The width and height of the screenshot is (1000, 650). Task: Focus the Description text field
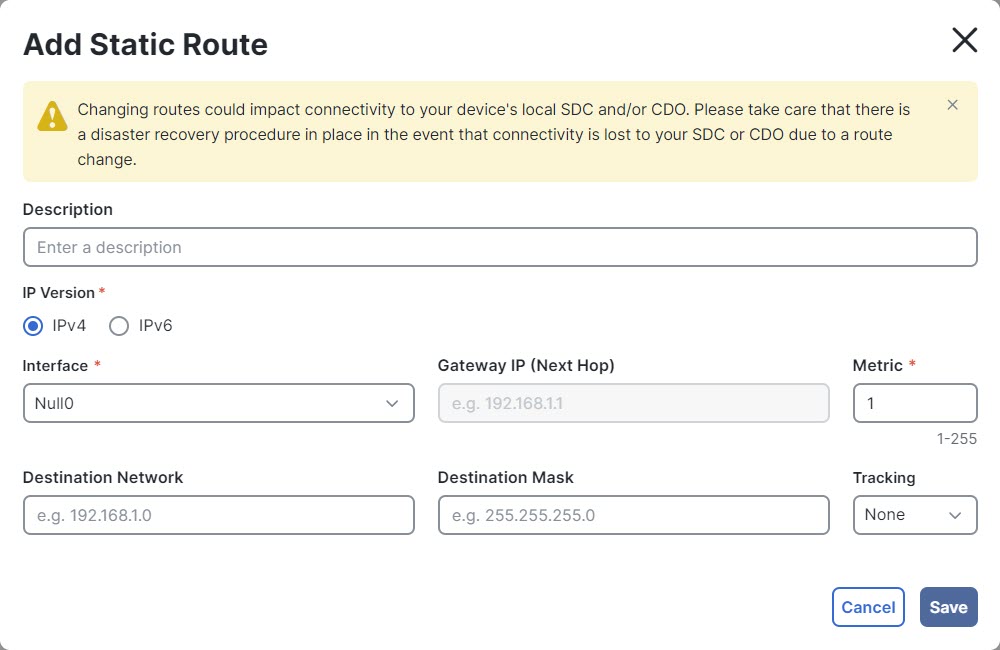[499, 247]
